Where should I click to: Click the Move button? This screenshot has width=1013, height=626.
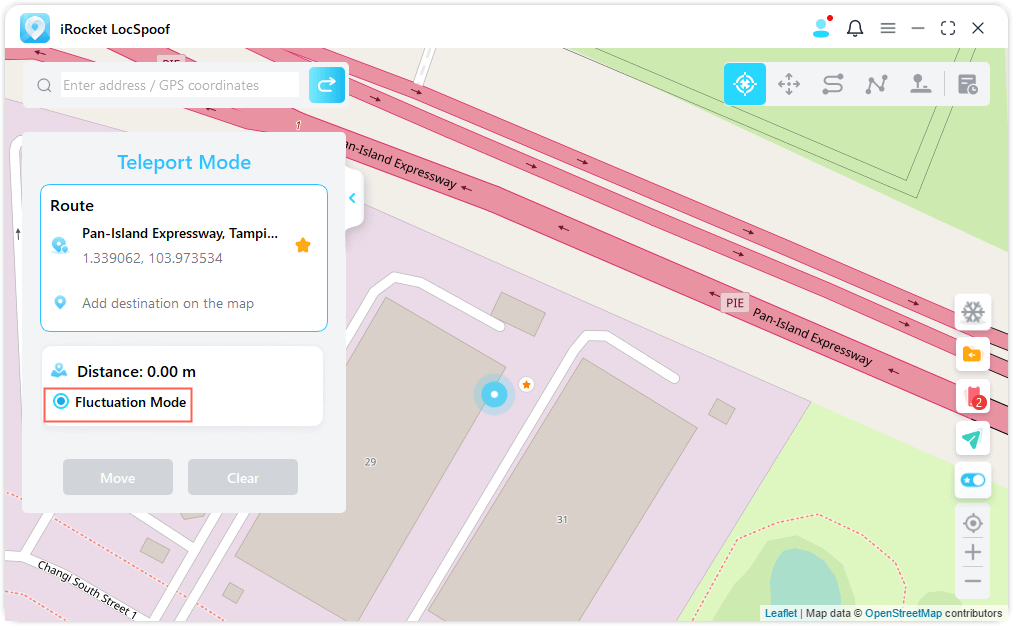pos(118,477)
